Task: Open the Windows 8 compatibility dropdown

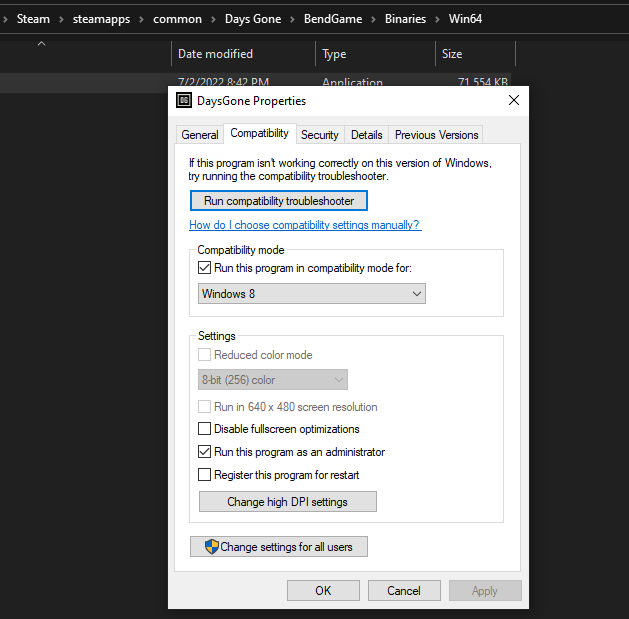Action: (x=312, y=294)
